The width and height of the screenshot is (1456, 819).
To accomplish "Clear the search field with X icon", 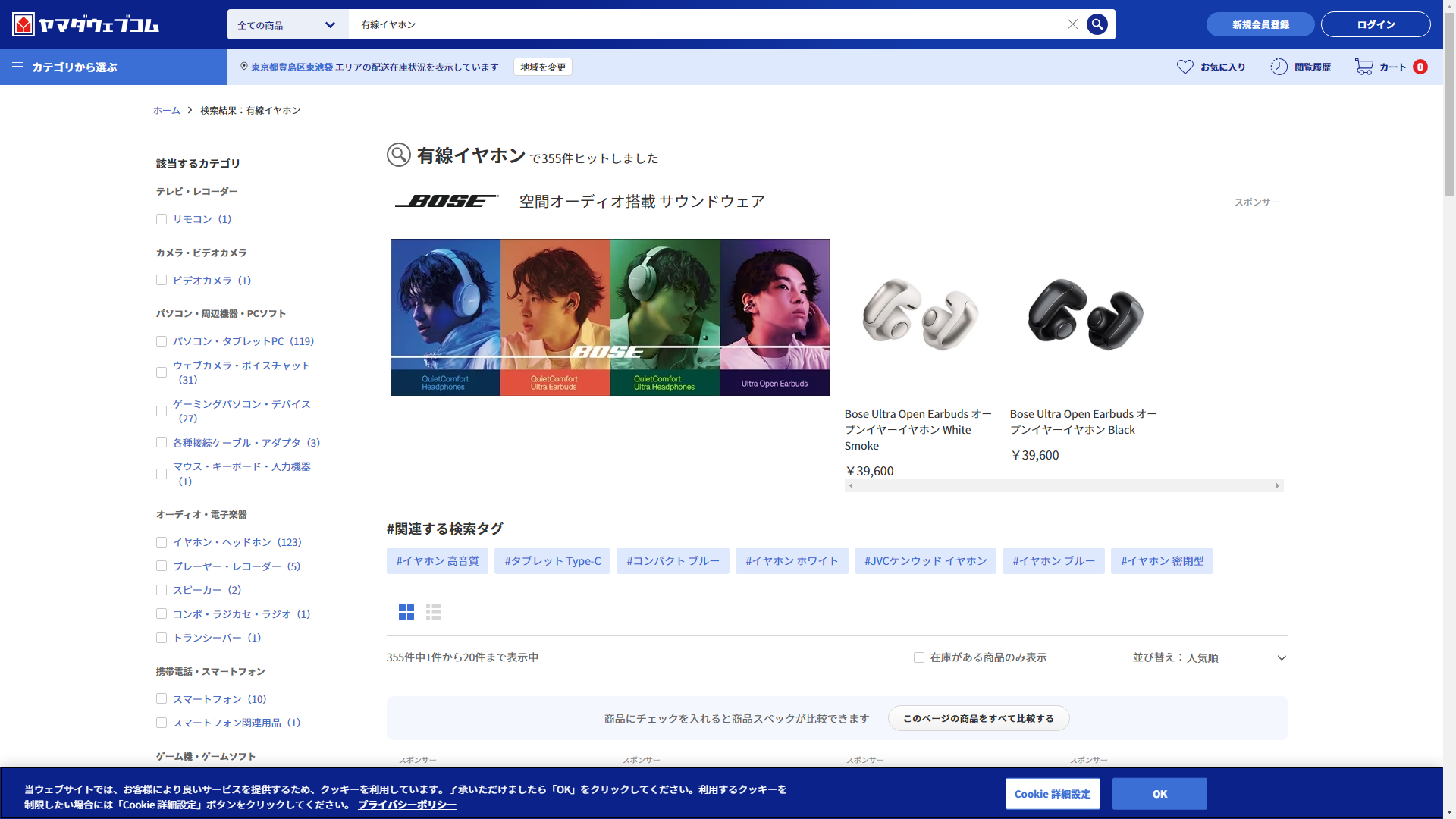I will [x=1072, y=24].
